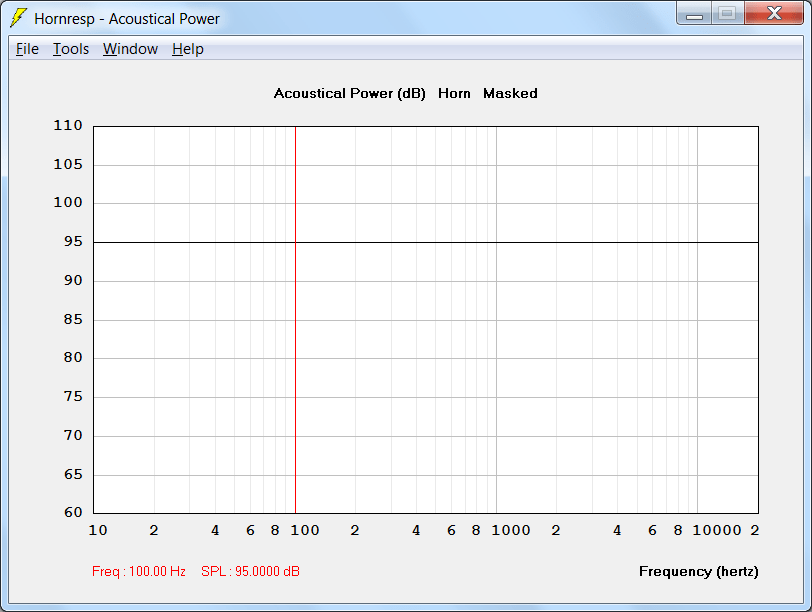Click the black 95 dB response line
The height and width of the screenshot is (612, 812).
(x=426, y=242)
